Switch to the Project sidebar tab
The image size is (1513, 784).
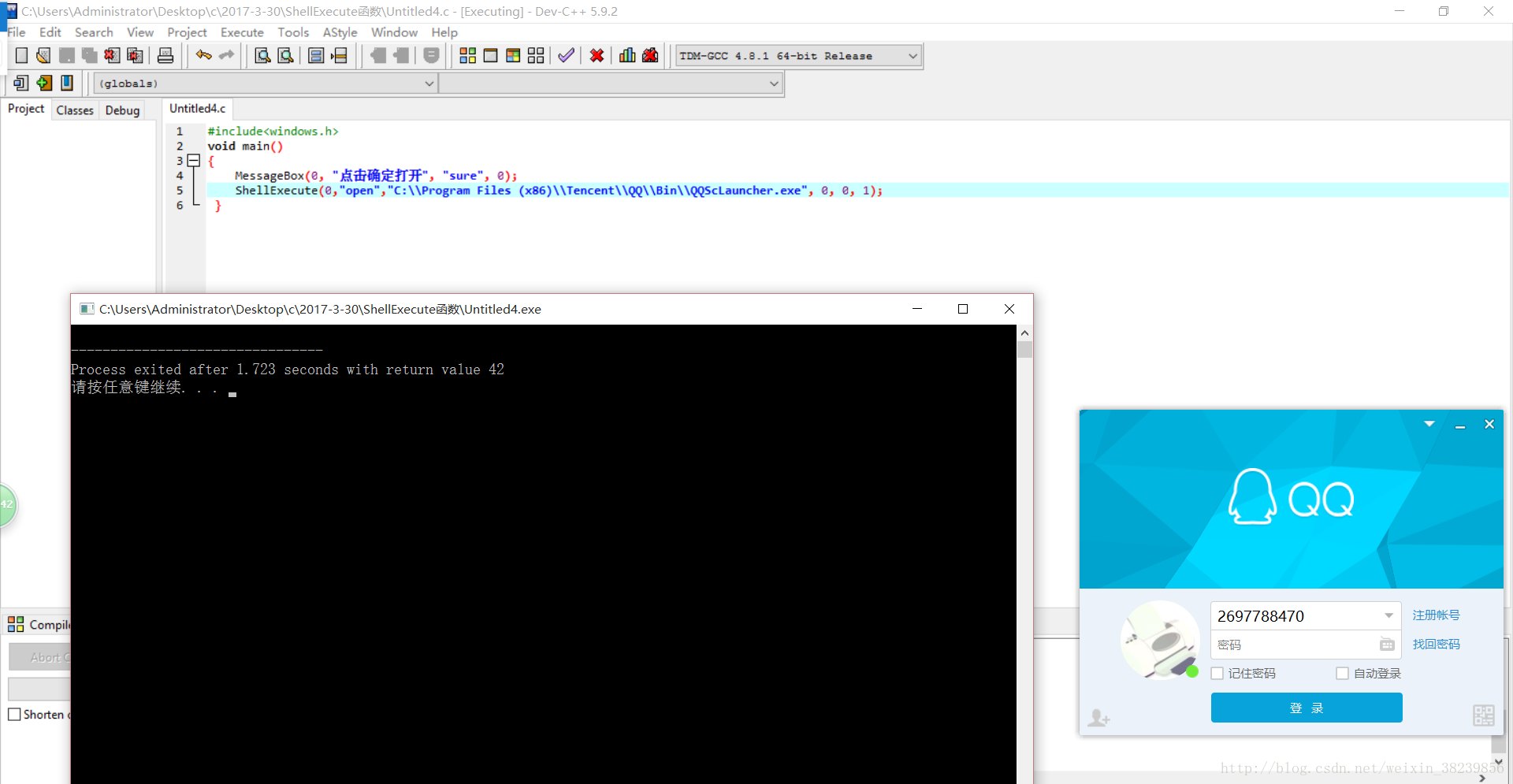pos(26,109)
